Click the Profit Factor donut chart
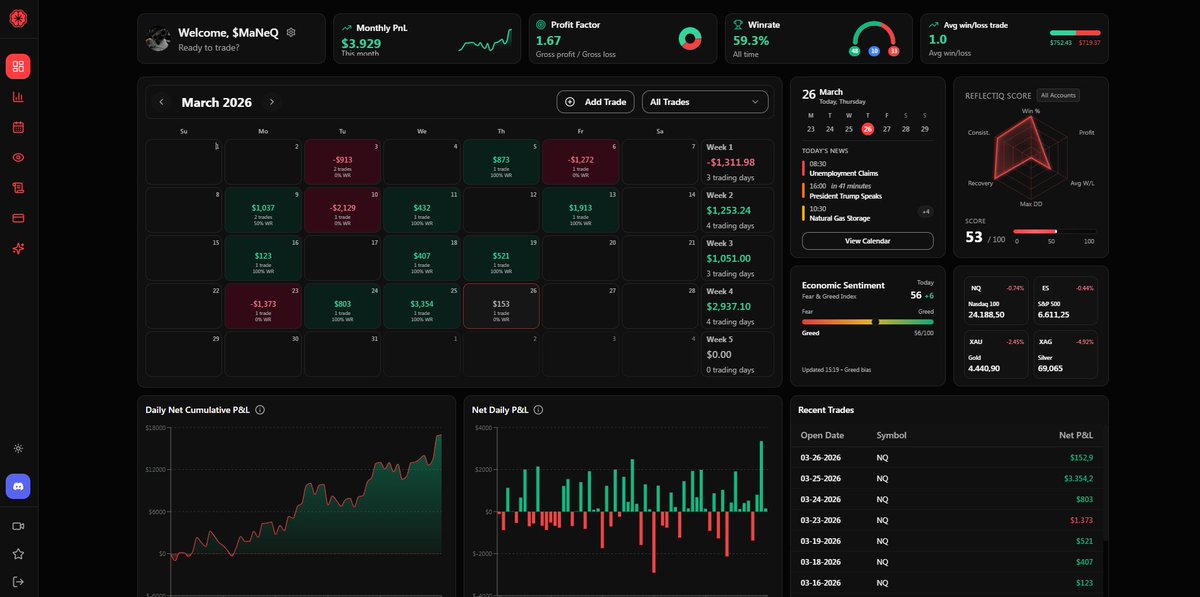Image resolution: width=1200 pixels, height=597 pixels. (690, 39)
